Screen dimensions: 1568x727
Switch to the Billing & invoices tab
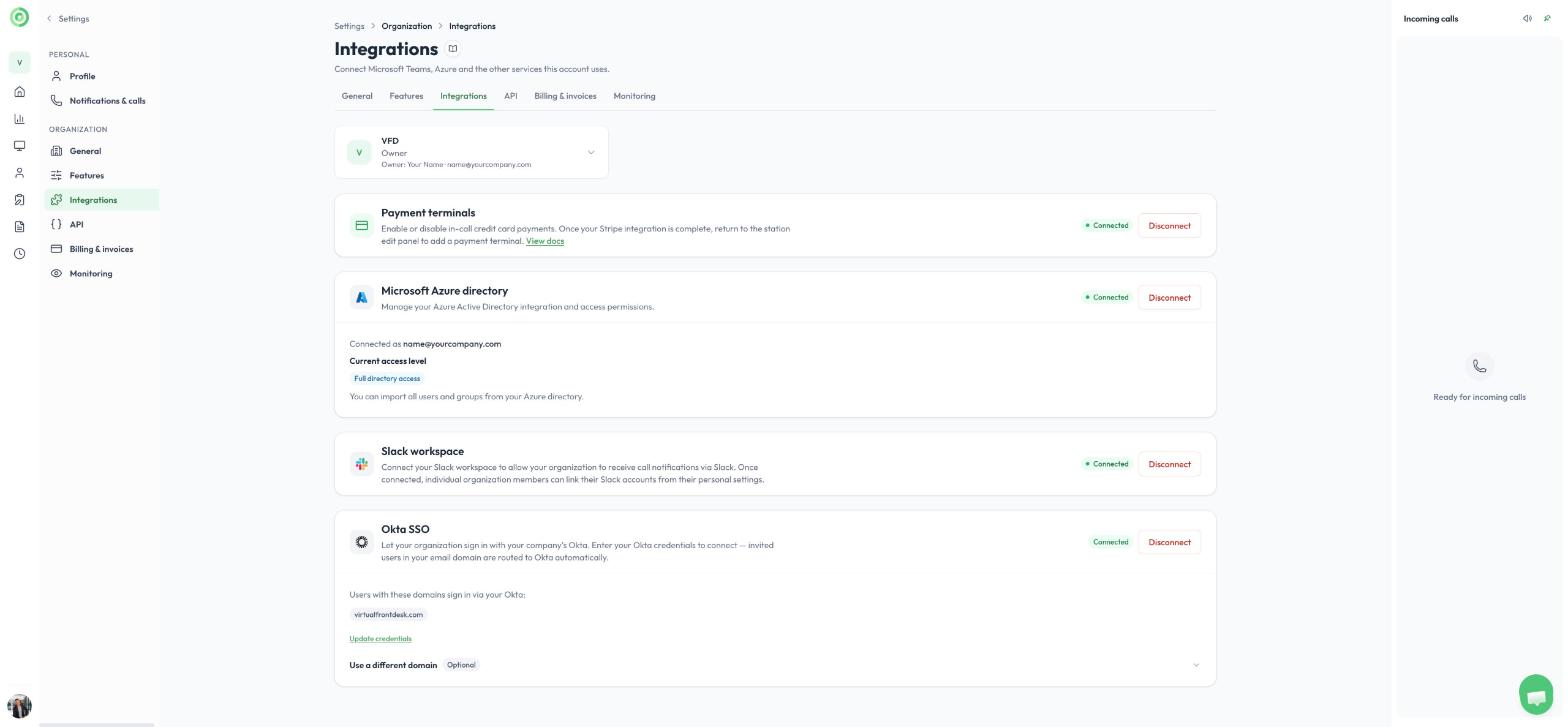tap(565, 96)
